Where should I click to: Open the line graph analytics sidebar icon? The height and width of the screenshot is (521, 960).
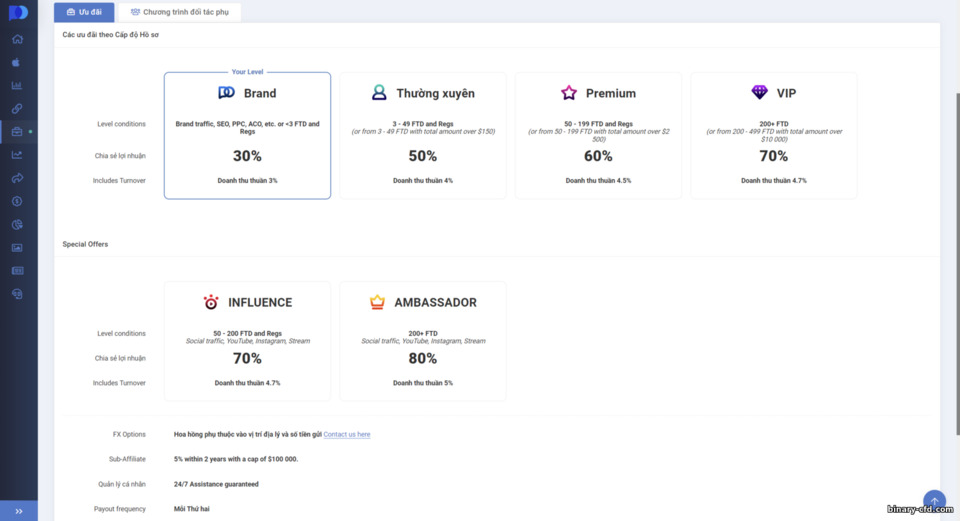pyautogui.click(x=17, y=155)
